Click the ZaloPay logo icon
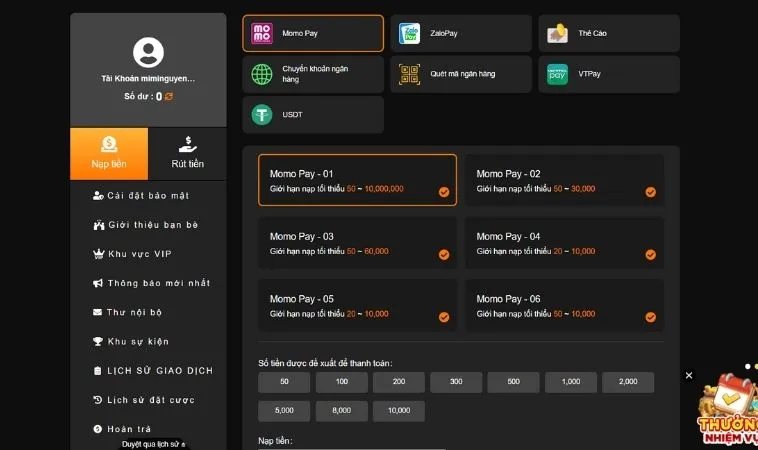The image size is (758, 450). 409,33
